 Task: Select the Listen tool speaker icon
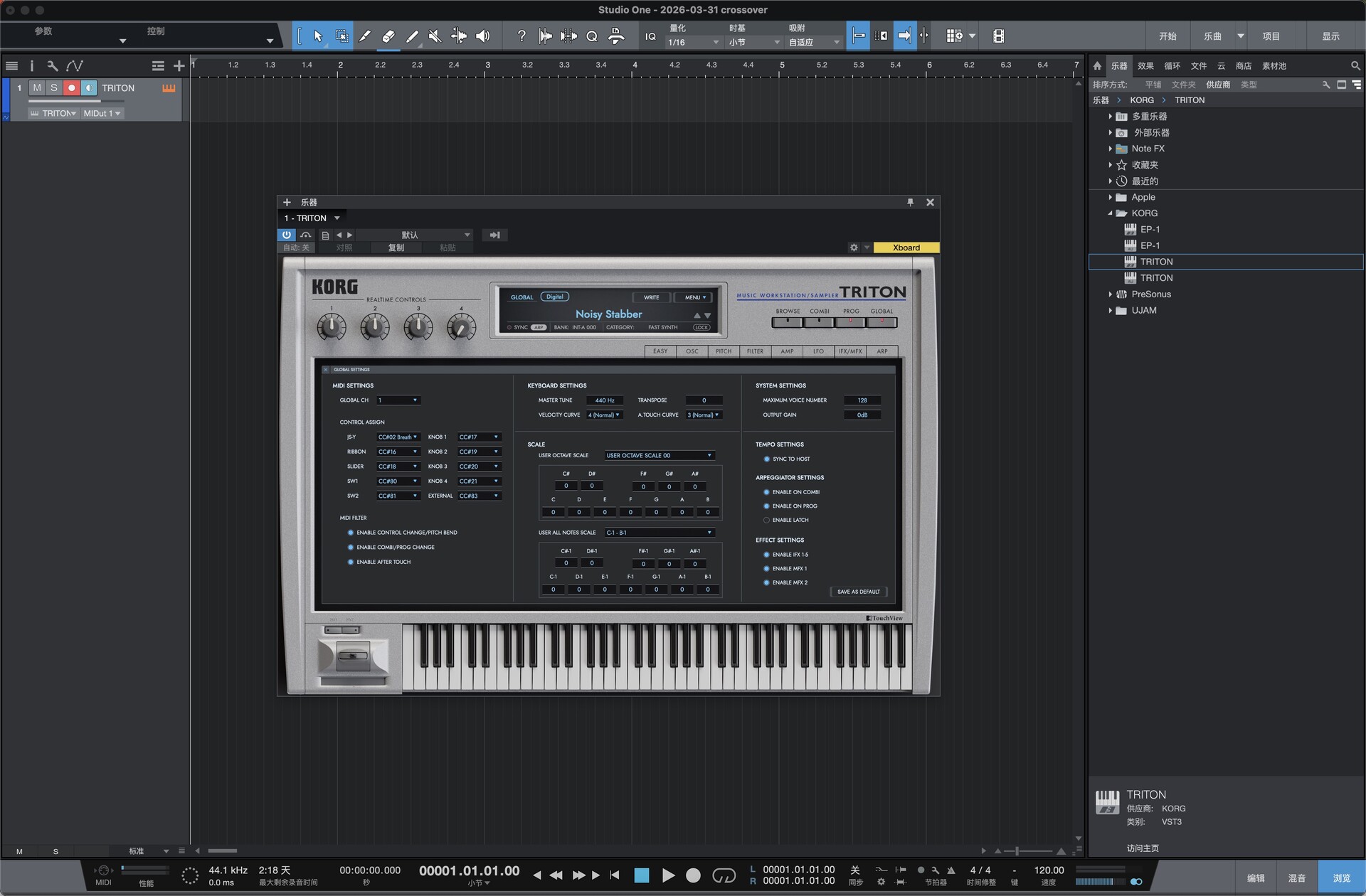[482, 36]
